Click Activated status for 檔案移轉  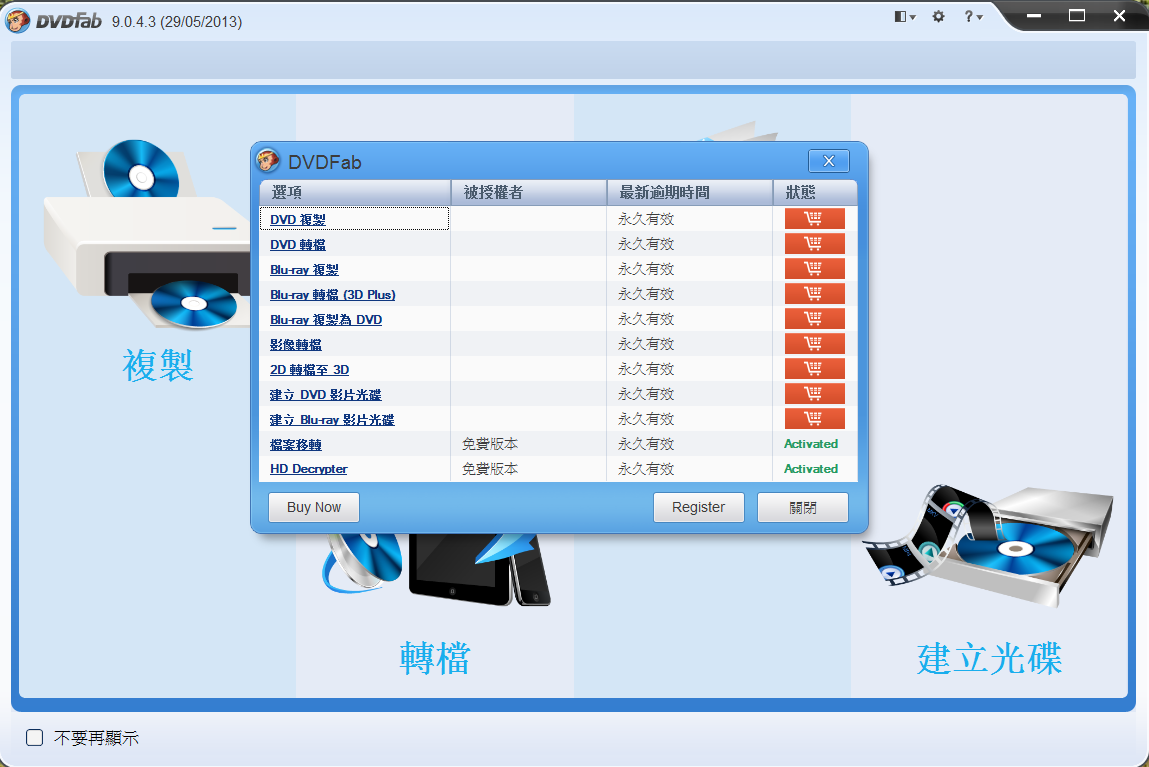(810, 444)
